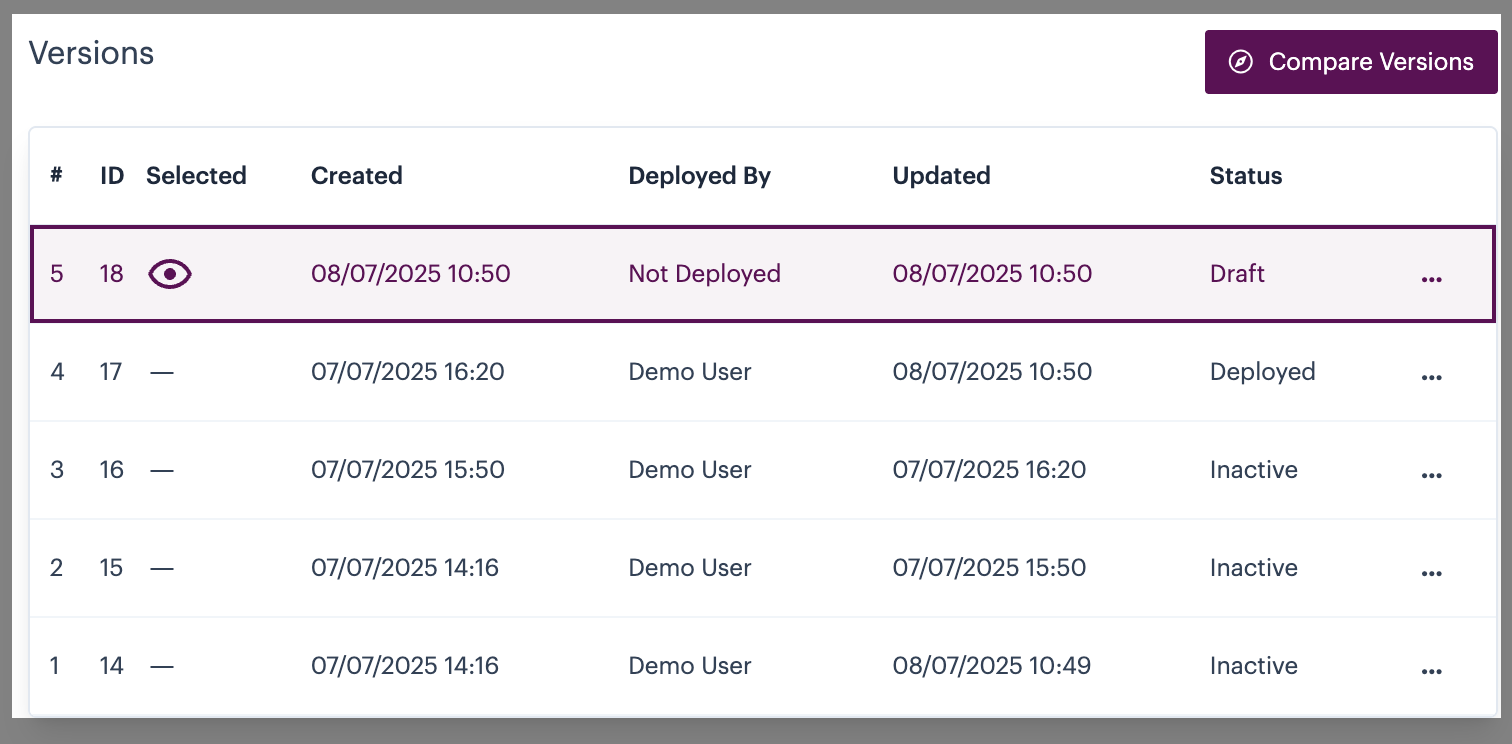
Task: Click the Status column header
Action: (1245, 176)
